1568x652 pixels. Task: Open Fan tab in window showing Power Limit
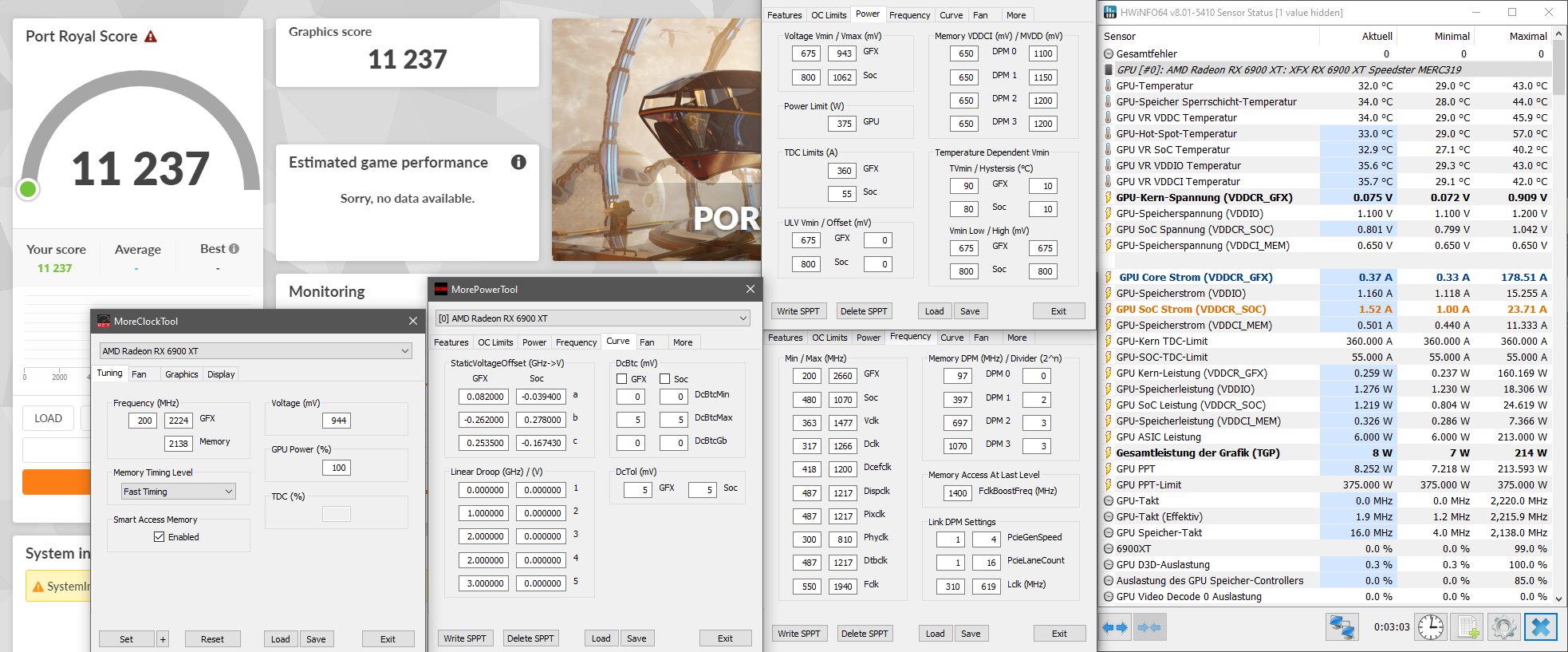click(980, 15)
